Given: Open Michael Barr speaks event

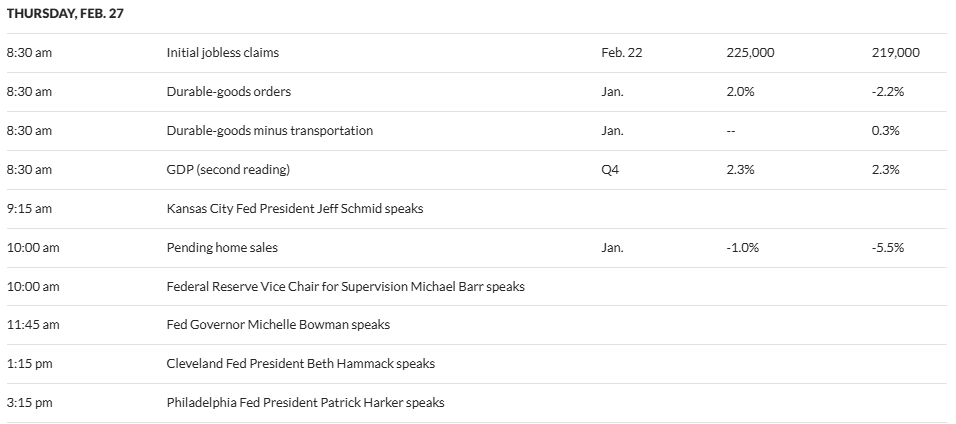Looking at the screenshot, I should tap(345, 286).
